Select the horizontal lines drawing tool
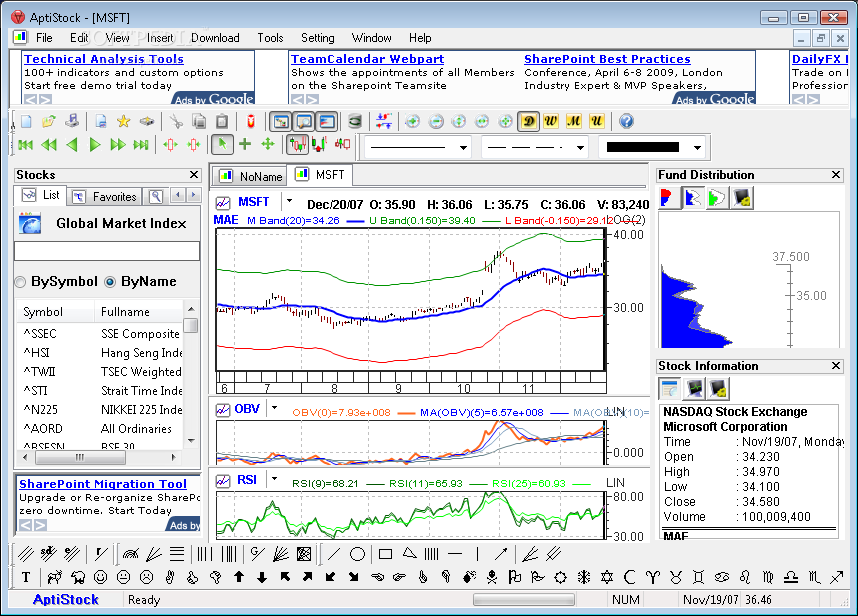This screenshot has width=858, height=616. 177,554
